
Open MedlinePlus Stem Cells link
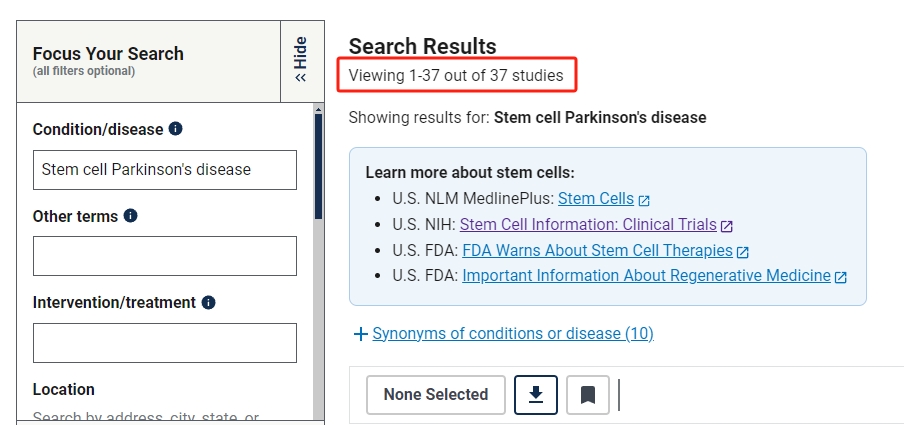(x=596, y=199)
